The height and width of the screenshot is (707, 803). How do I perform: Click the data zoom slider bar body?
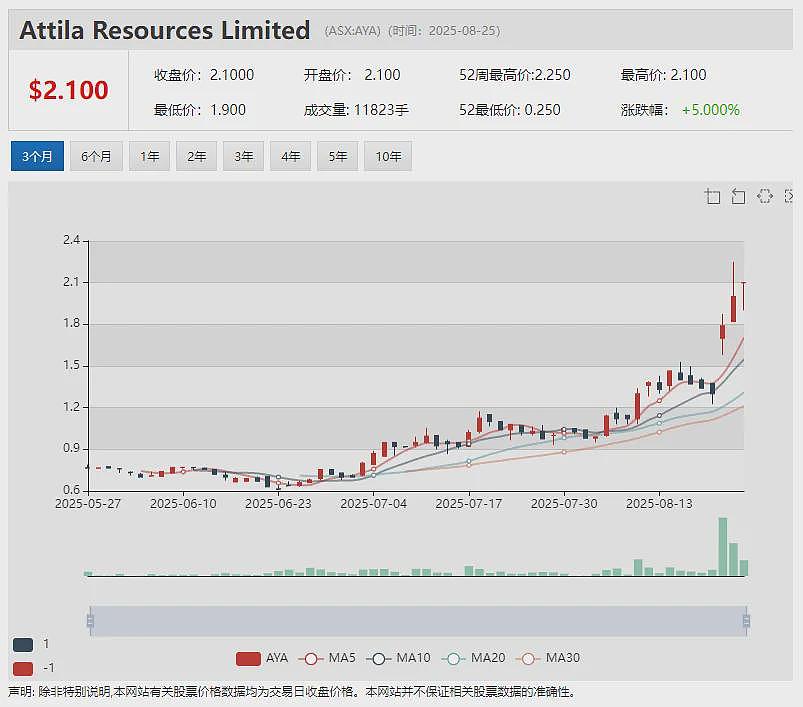click(418, 621)
